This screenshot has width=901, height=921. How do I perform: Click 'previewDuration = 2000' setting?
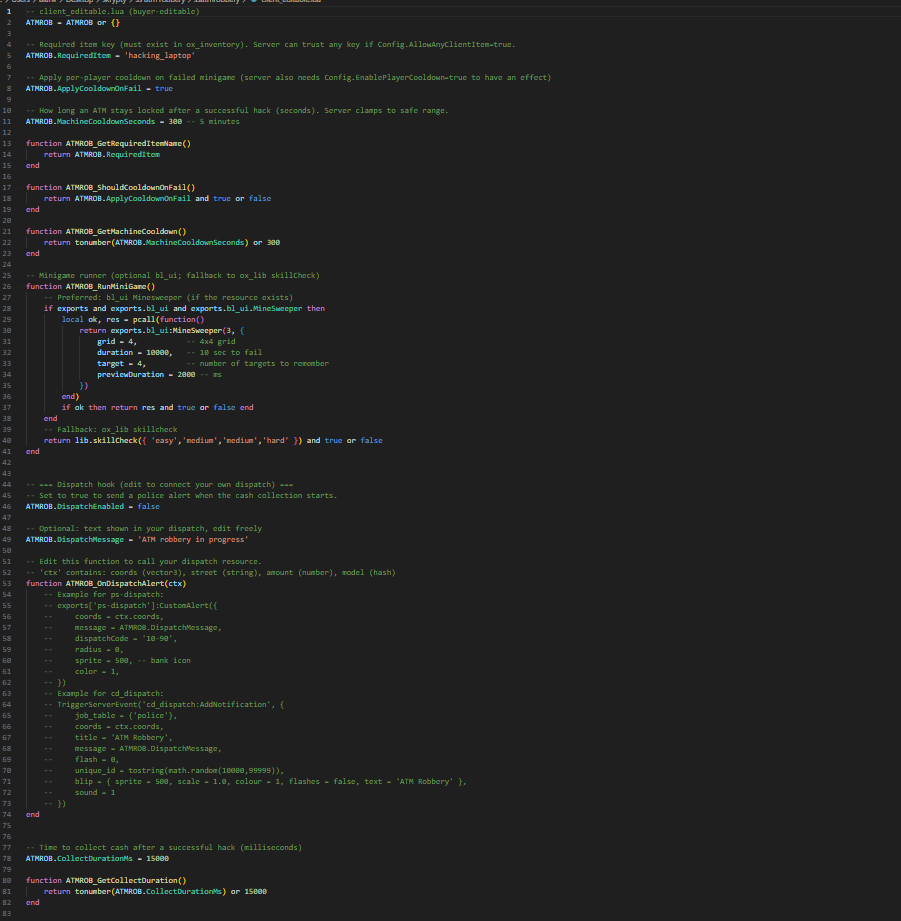(x=146, y=375)
